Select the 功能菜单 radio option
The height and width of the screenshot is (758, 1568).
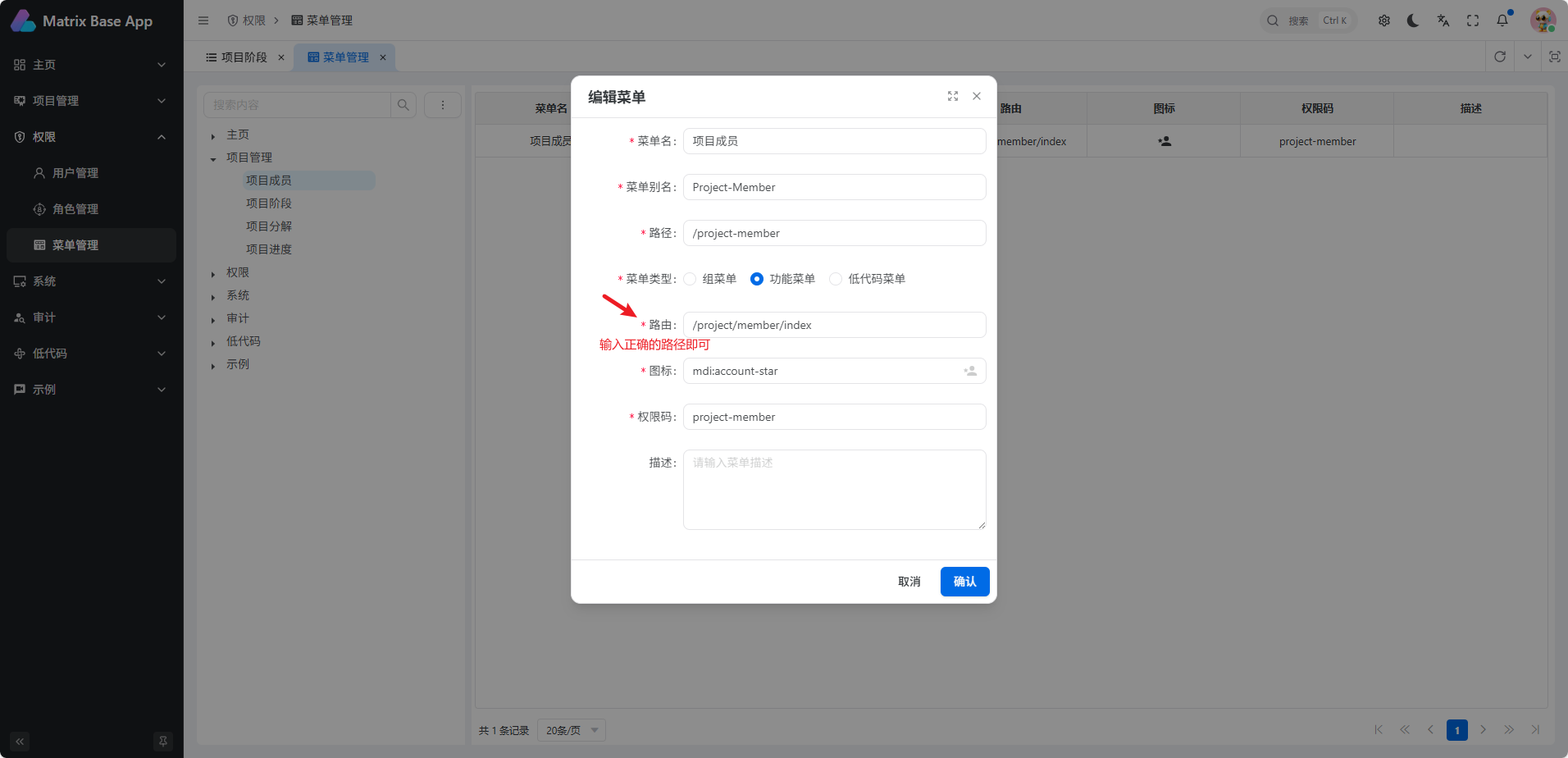pos(757,279)
